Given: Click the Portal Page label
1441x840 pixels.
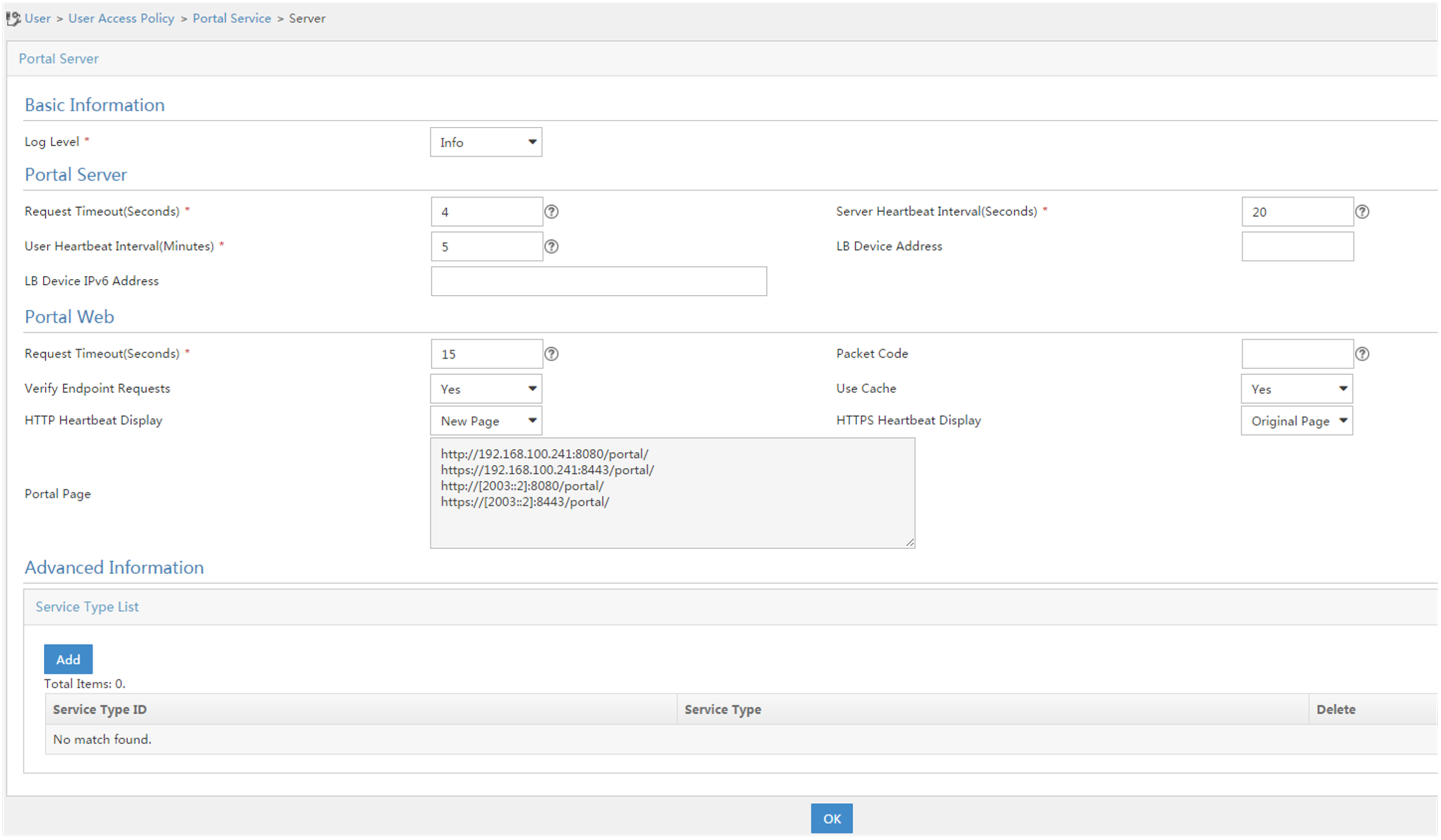Looking at the screenshot, I should click(x=57, y=494).
